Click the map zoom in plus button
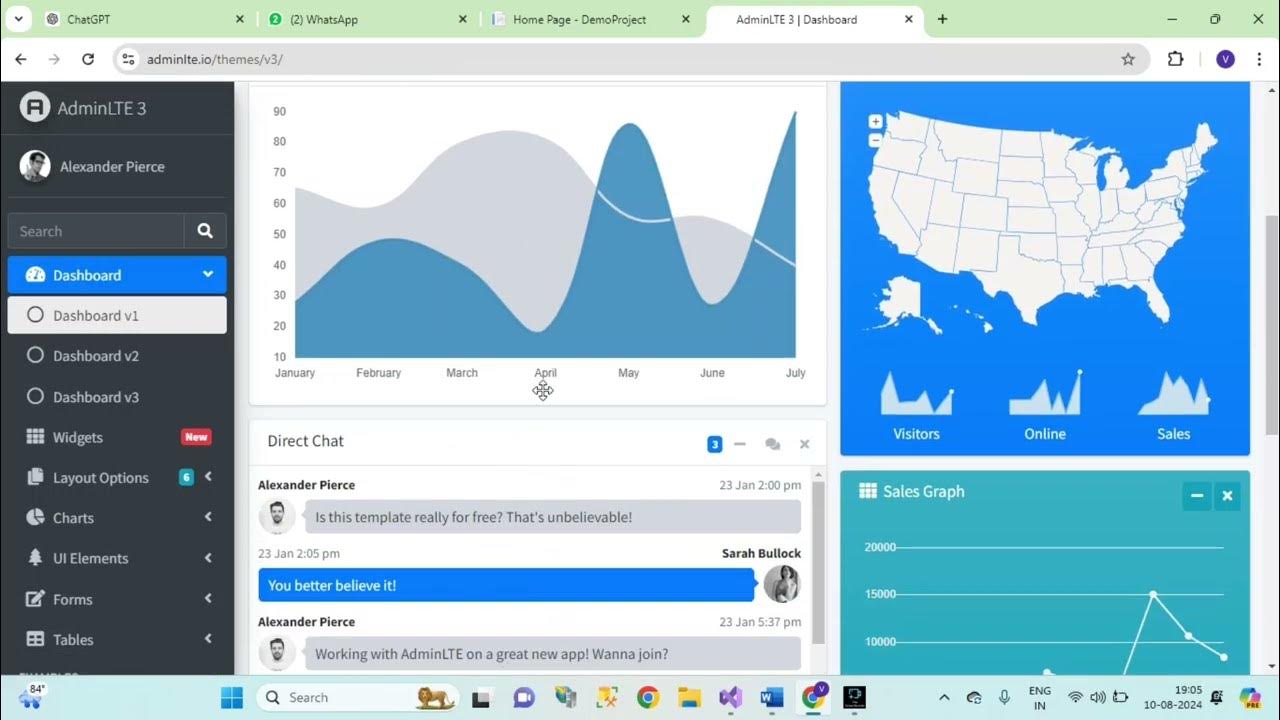Screen dimensions: 1280x720 click(875, 121)
